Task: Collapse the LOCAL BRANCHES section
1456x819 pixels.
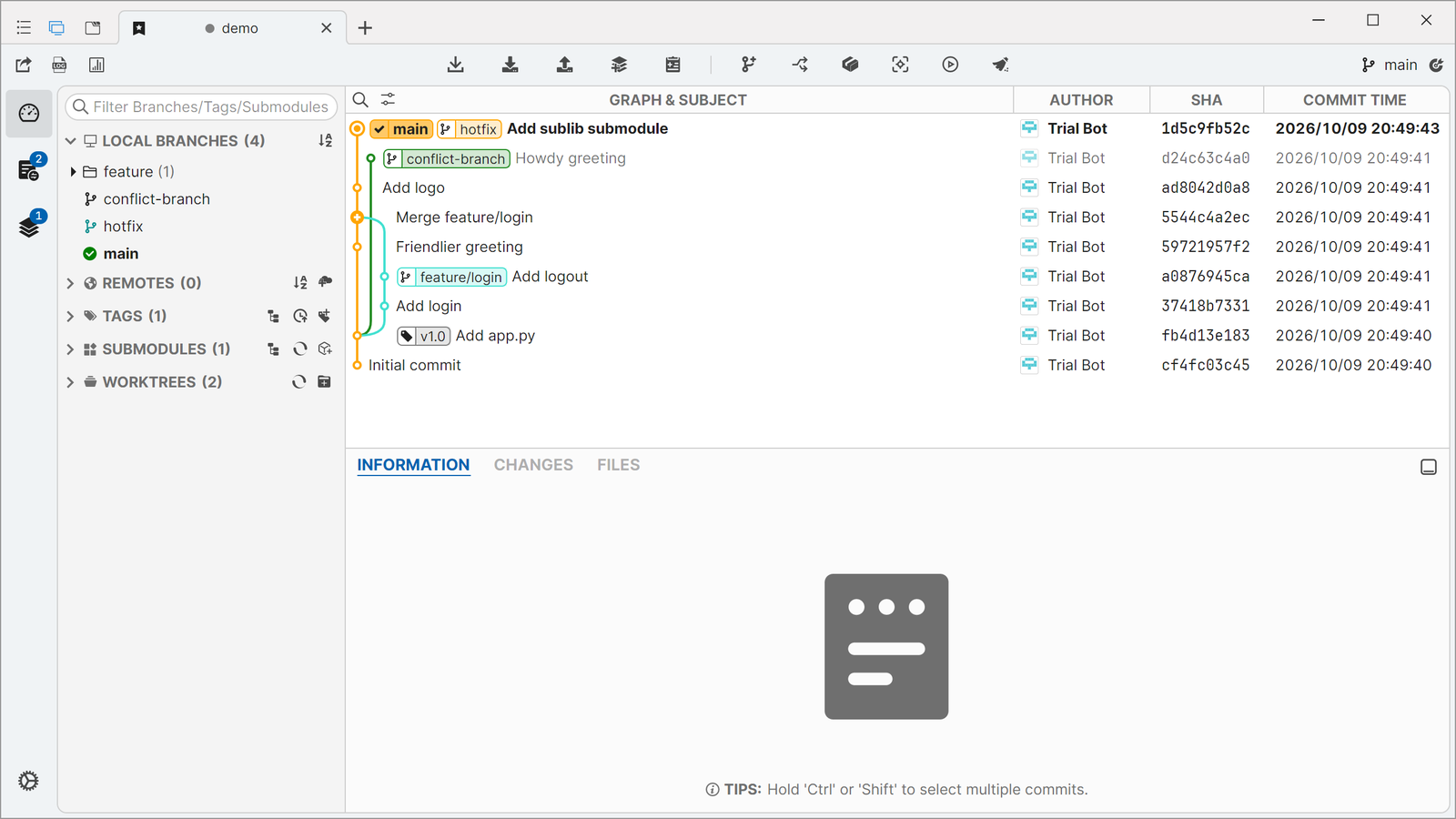Action: tap(70, 141)
